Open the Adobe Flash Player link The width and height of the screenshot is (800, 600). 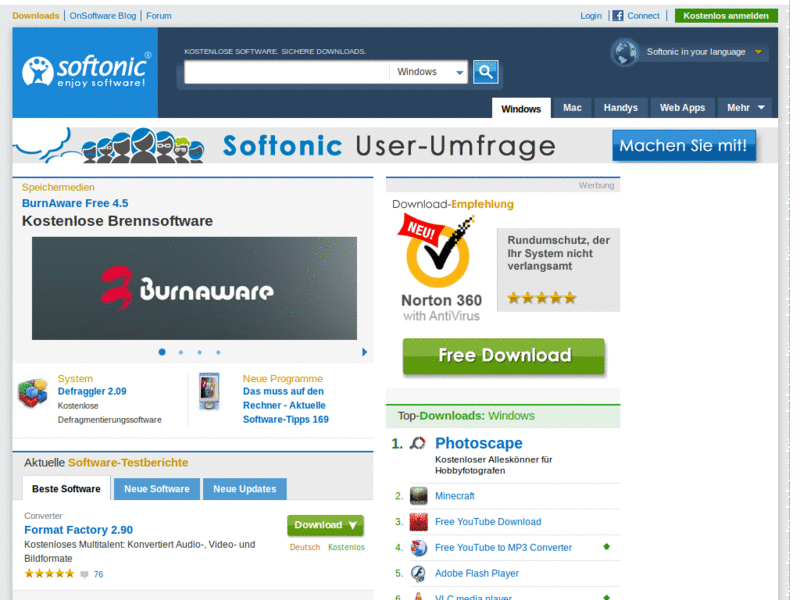[477, 573]
